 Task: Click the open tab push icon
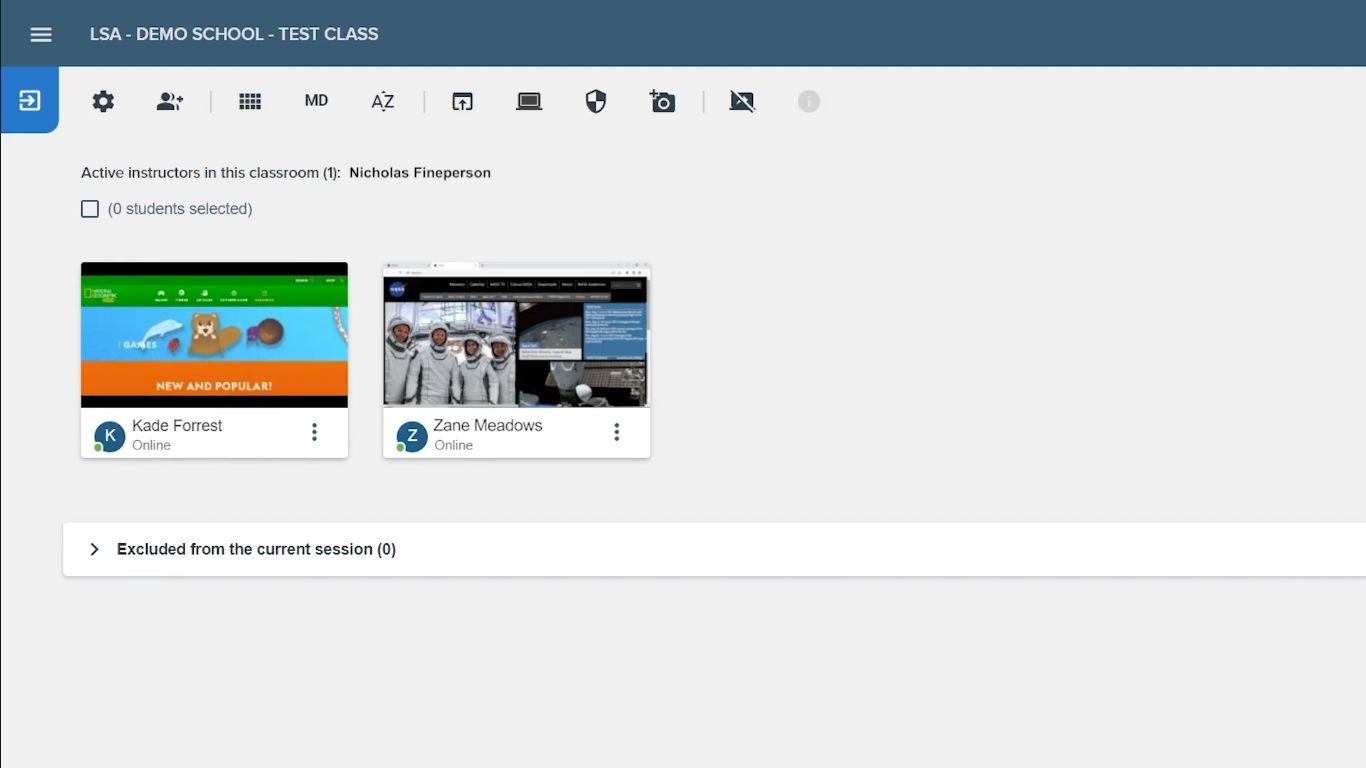point(462,101)
